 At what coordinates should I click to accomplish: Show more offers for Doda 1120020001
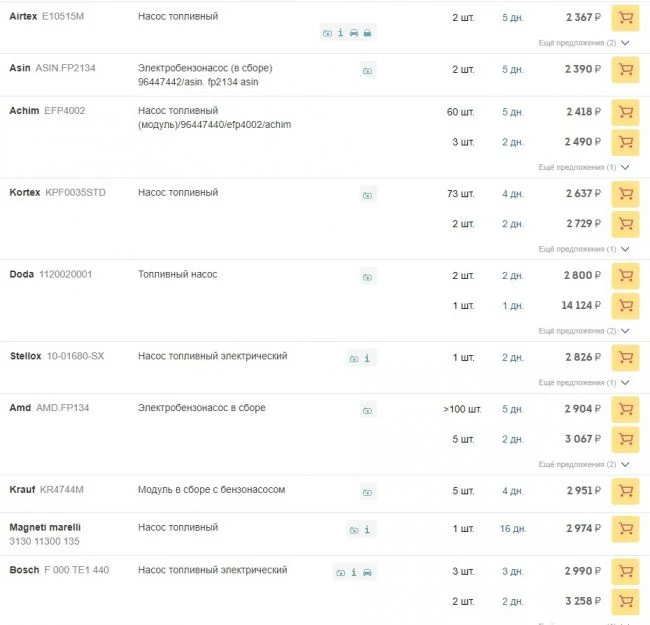(x=584, y=330)
